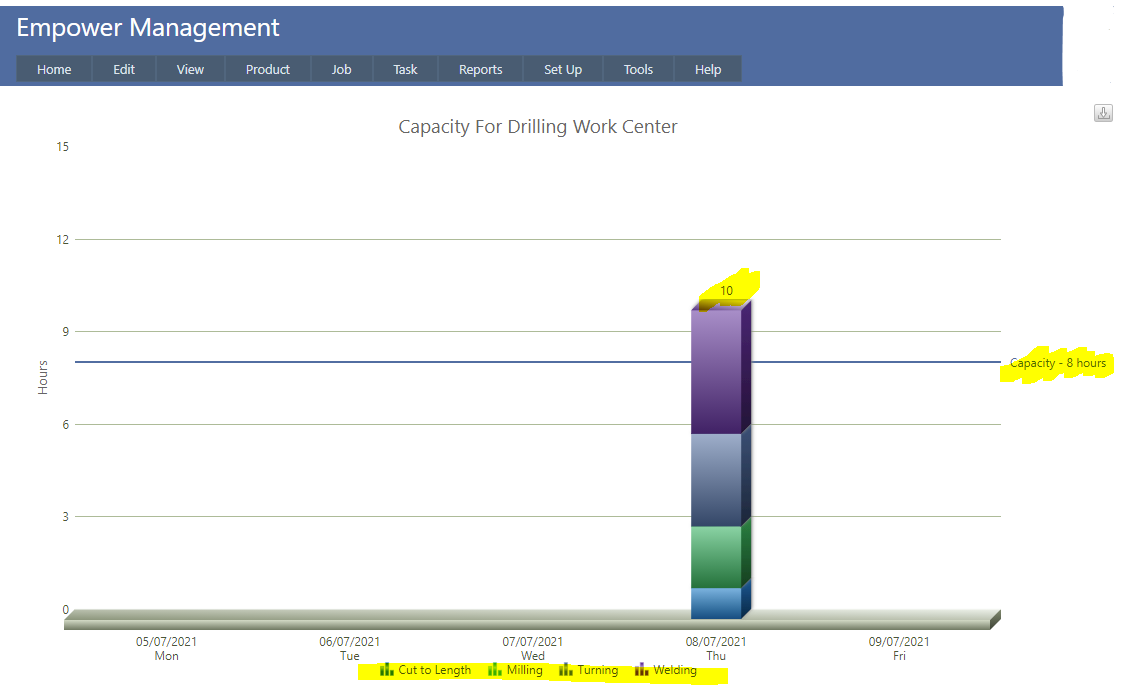Toggle the Welding series legend label
Image resolution: width=1128 pixels, height=696 pixels.
[x=675, y=670]
